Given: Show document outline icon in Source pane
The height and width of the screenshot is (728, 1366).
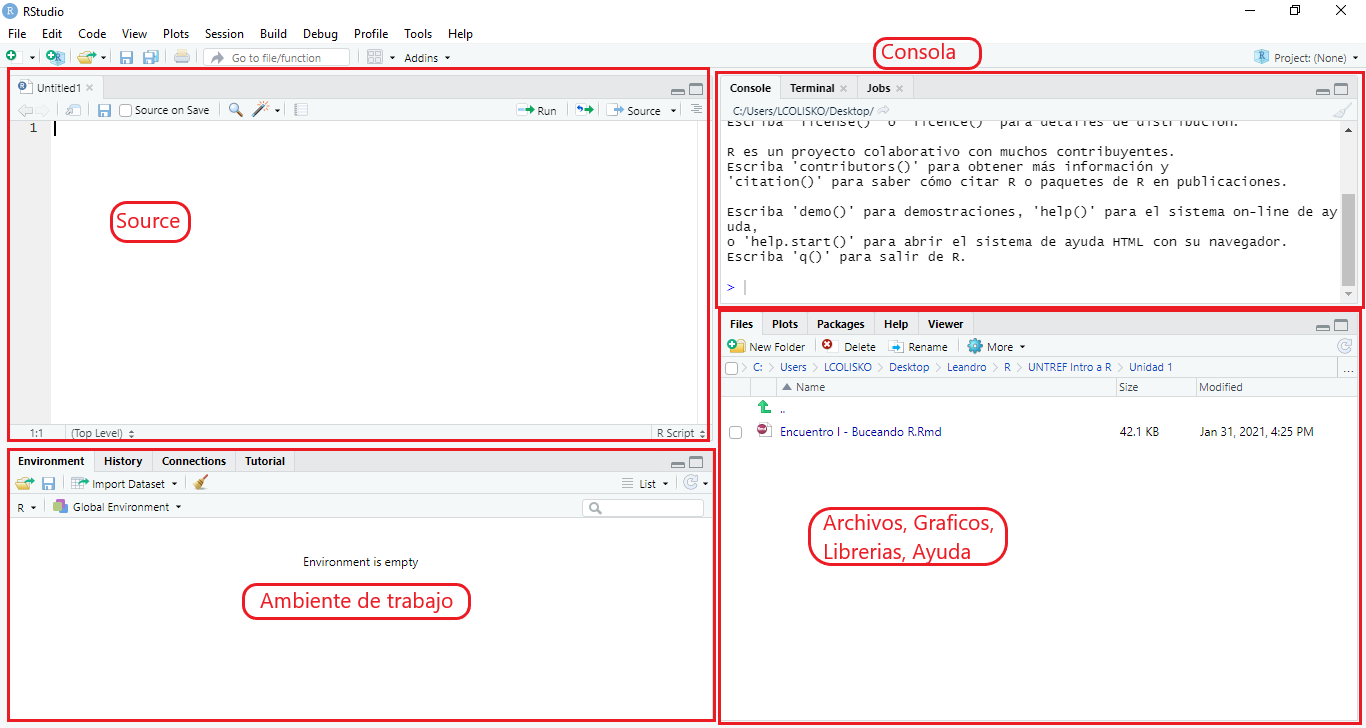Looking at the screenshot, I should (x=697, y=109).
